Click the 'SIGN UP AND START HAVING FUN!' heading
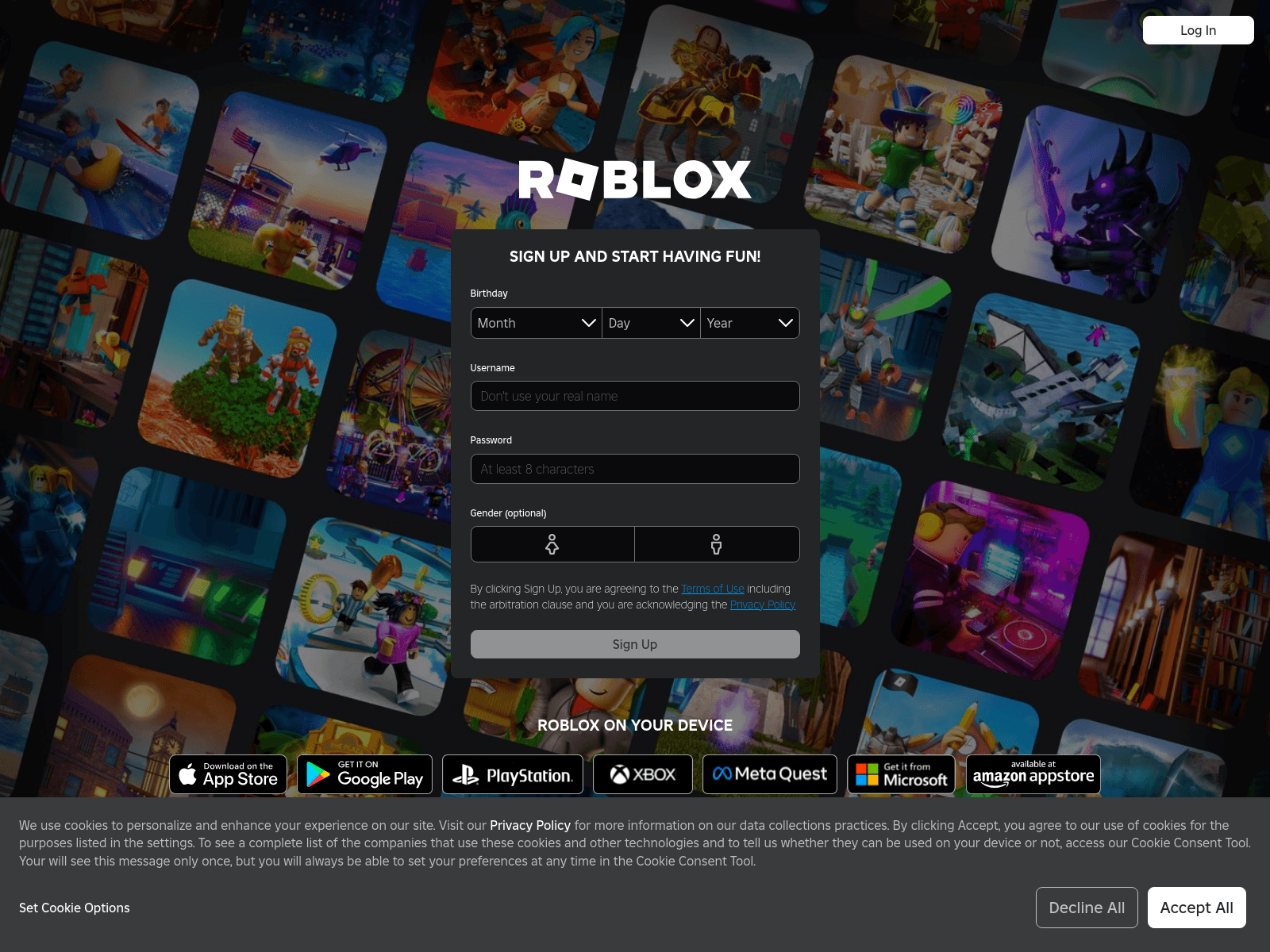 (x=635, y=256)
